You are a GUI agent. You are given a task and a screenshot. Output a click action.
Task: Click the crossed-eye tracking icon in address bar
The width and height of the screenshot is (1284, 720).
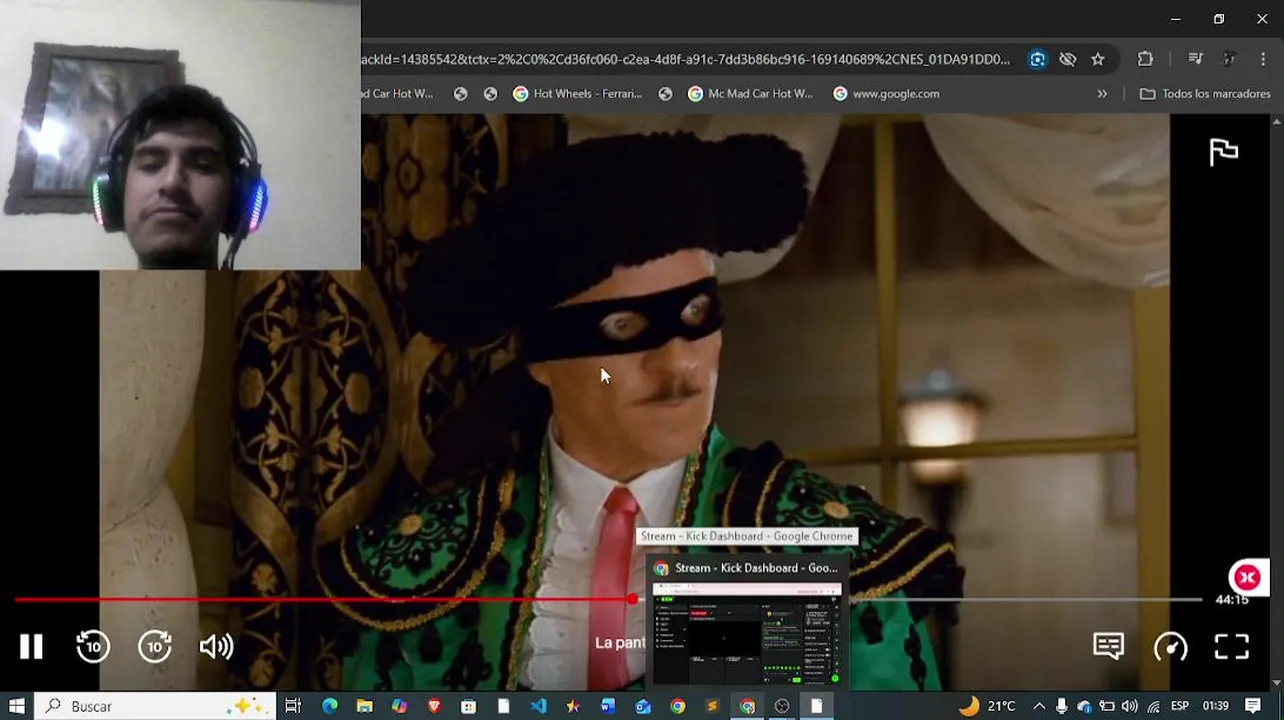pyautogui.click(x=1067, y=59)
